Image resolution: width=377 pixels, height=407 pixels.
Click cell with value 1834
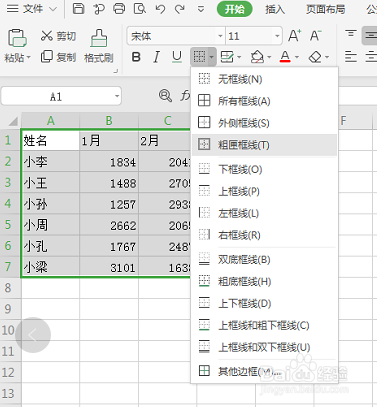[x=109, y=162]
